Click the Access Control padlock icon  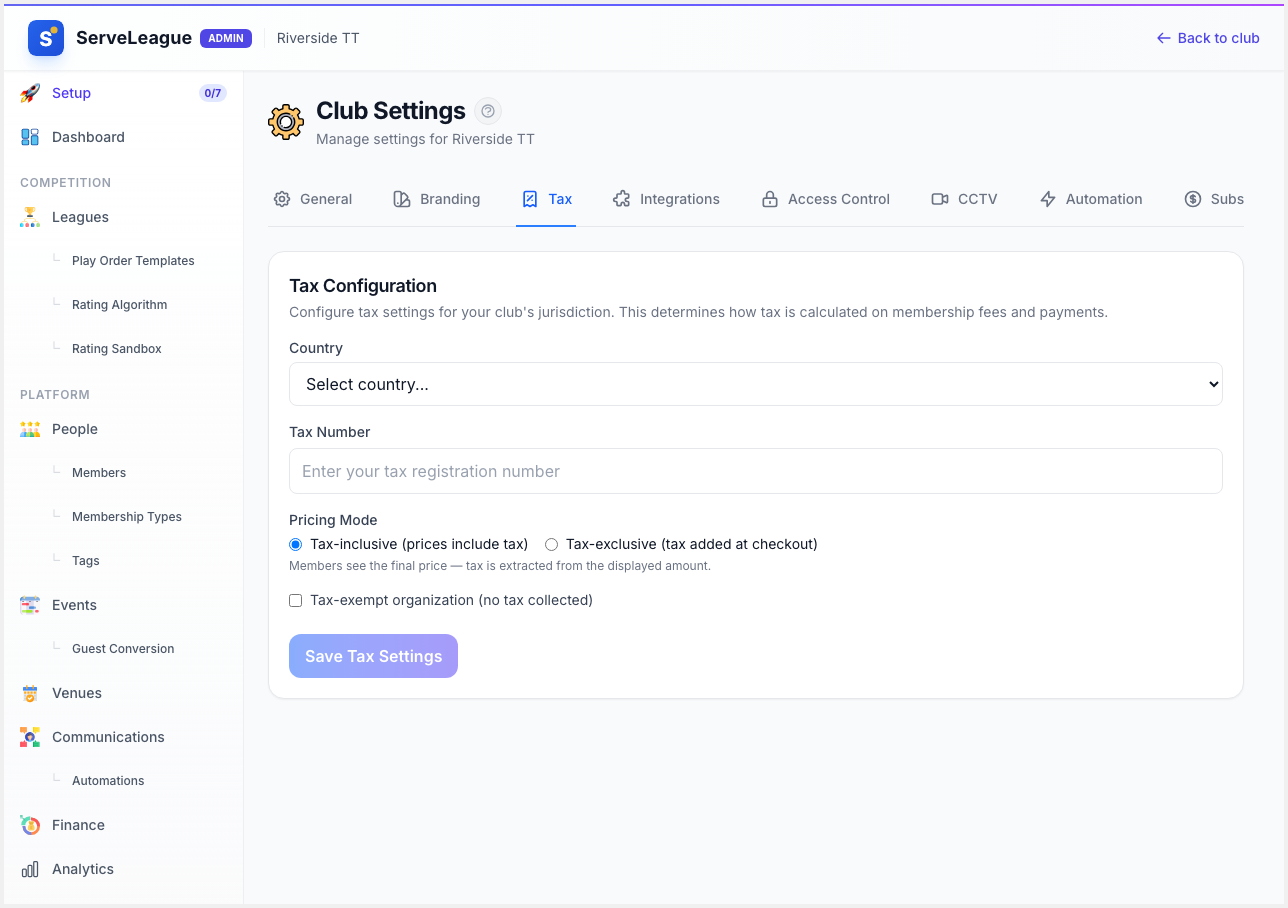point(770,199)
